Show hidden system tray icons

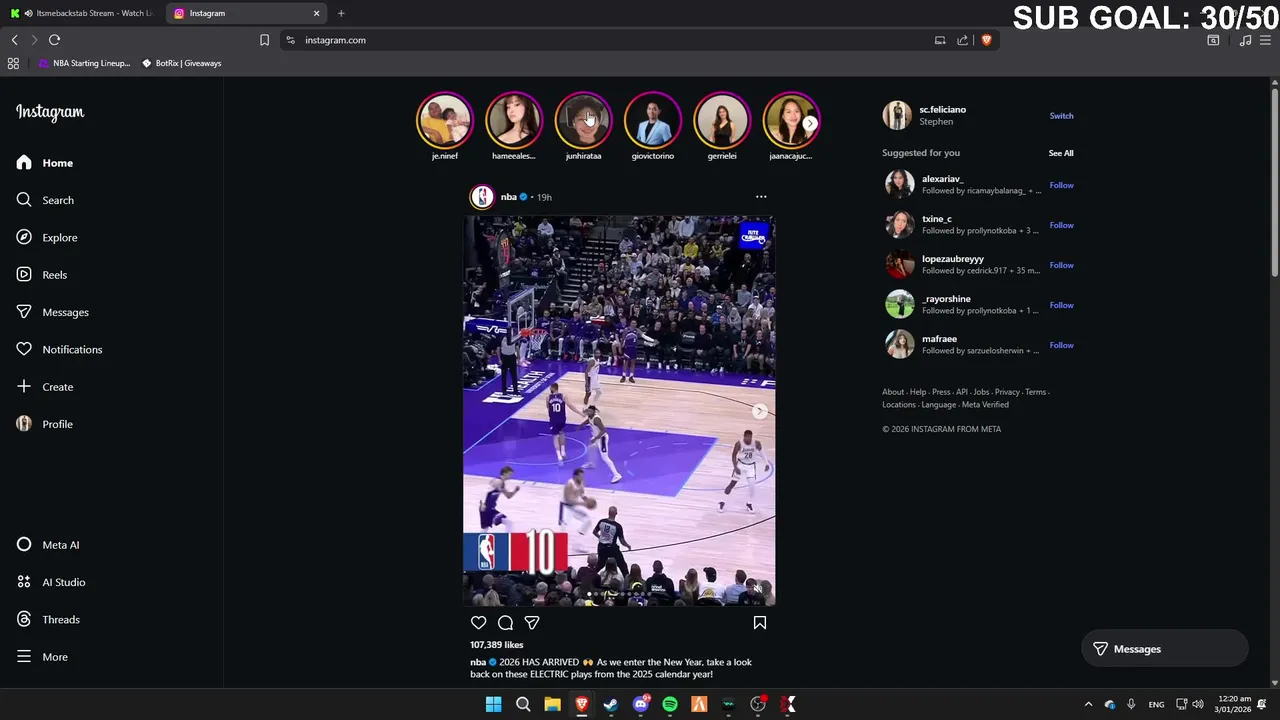tap(1089, 705)
